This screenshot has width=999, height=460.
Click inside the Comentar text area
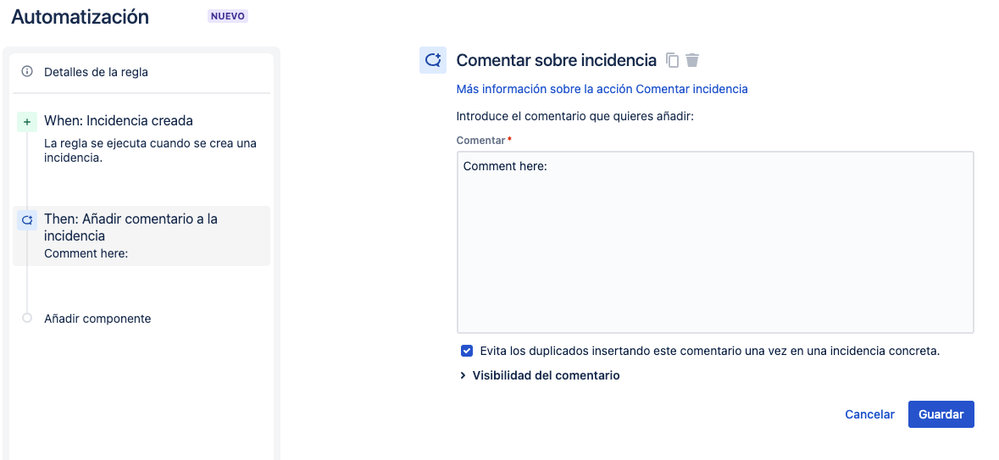(715, 242)
